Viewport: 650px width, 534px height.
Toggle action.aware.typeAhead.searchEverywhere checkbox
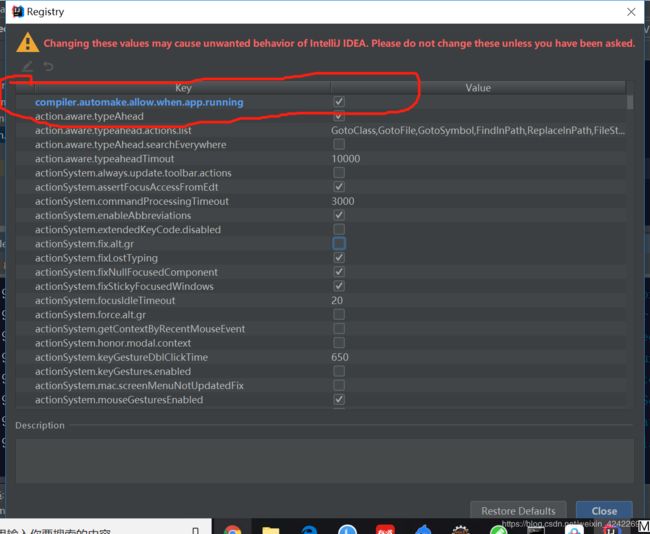(x=339, y=144)
